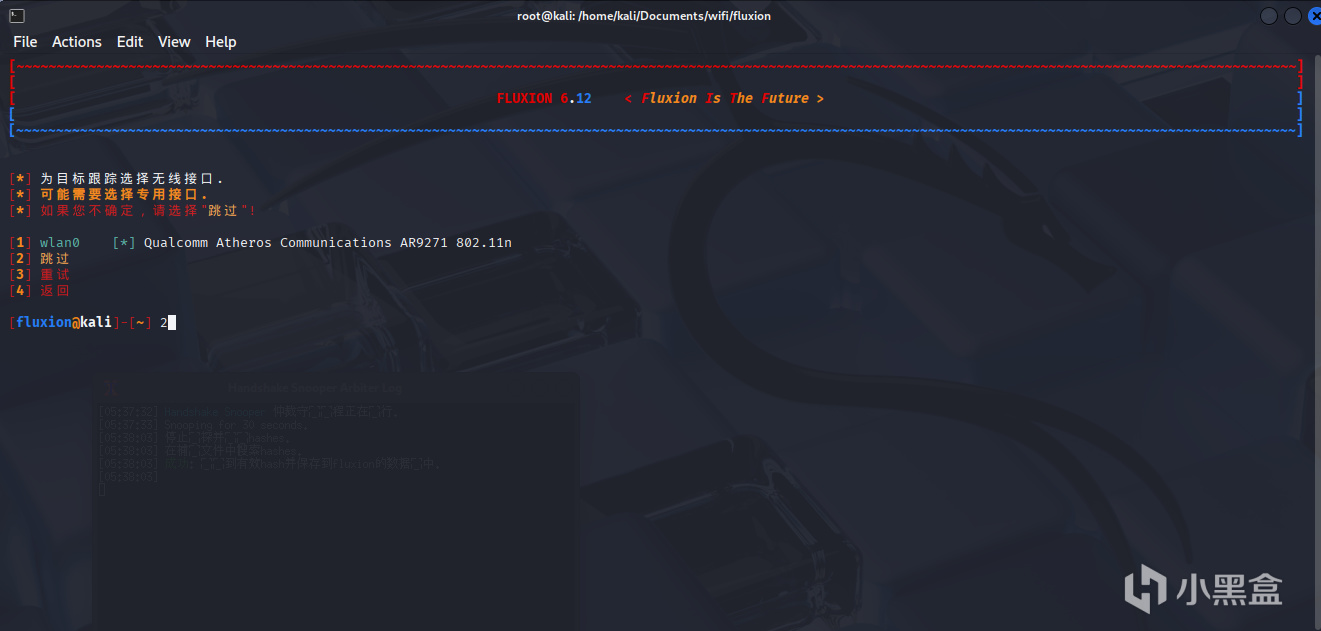Open the File menu
This screenshot has width=1321, height=631.
point(25,42)
